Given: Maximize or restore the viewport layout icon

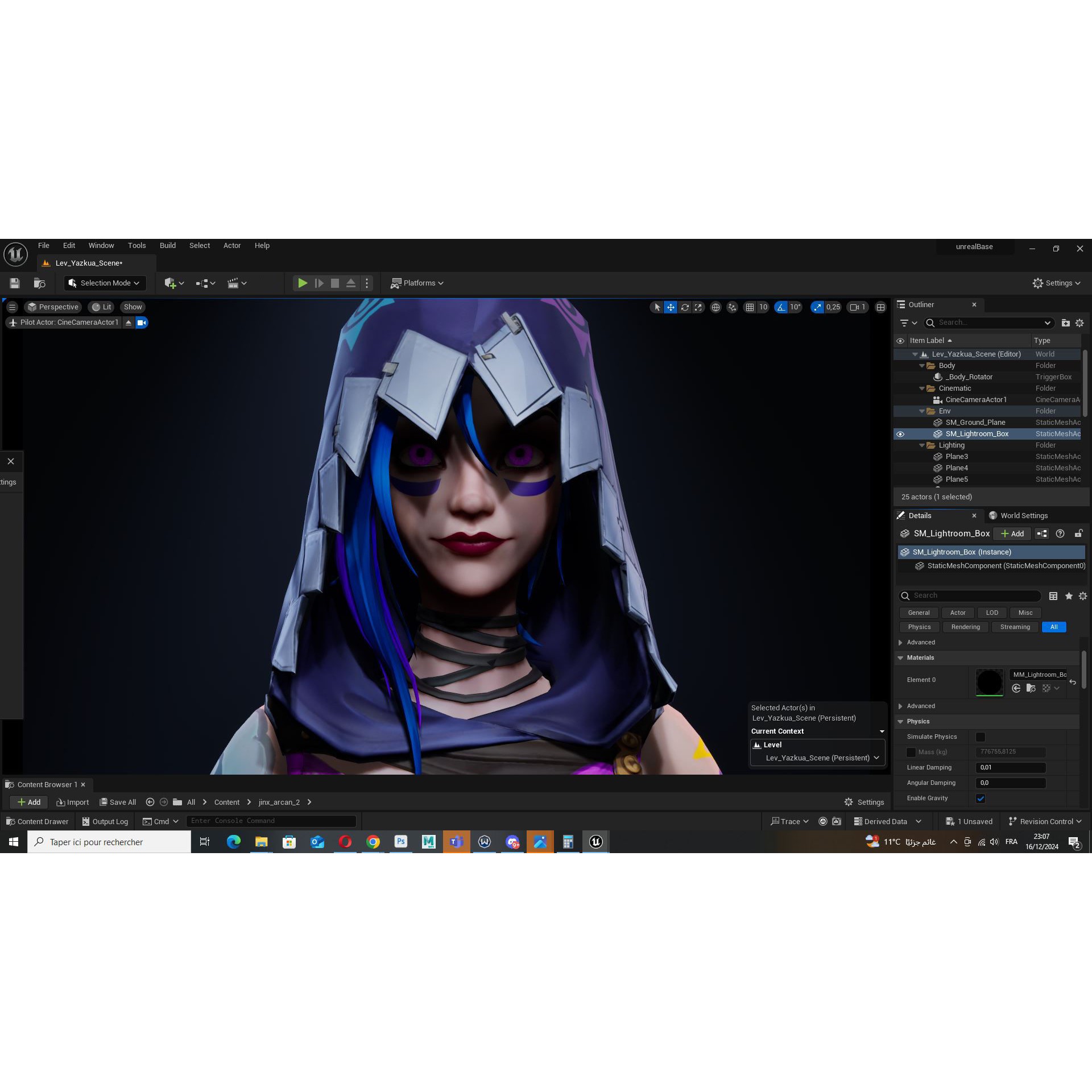Looking at the screenshot, I should tap(880, 307).
